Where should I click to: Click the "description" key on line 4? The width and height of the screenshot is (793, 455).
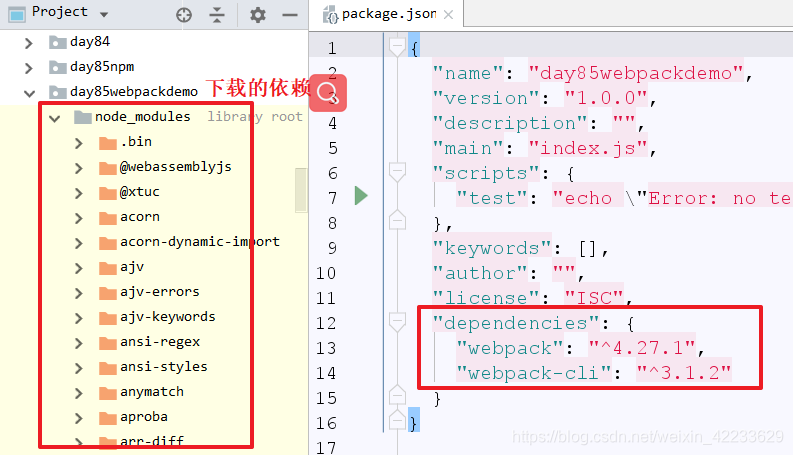[510, 123]
